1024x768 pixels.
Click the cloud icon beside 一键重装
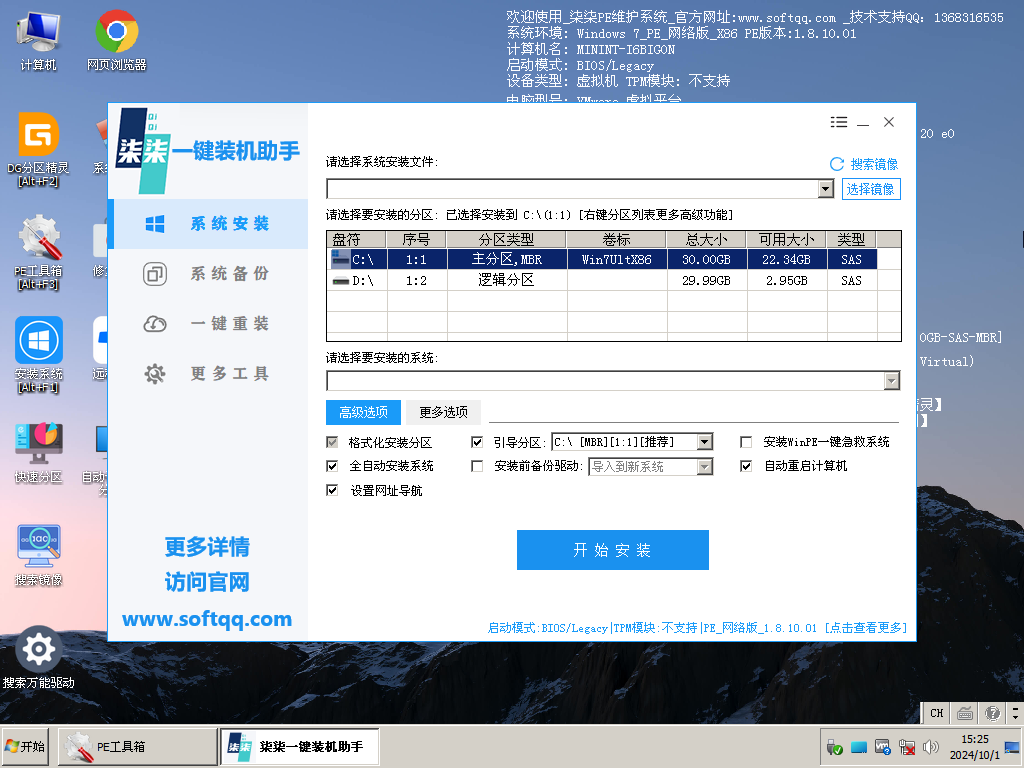(155, 324)
